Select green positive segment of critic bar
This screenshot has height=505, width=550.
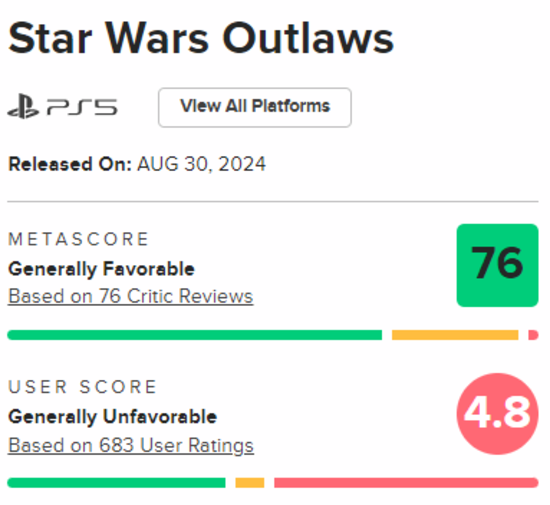click(195, 335)
